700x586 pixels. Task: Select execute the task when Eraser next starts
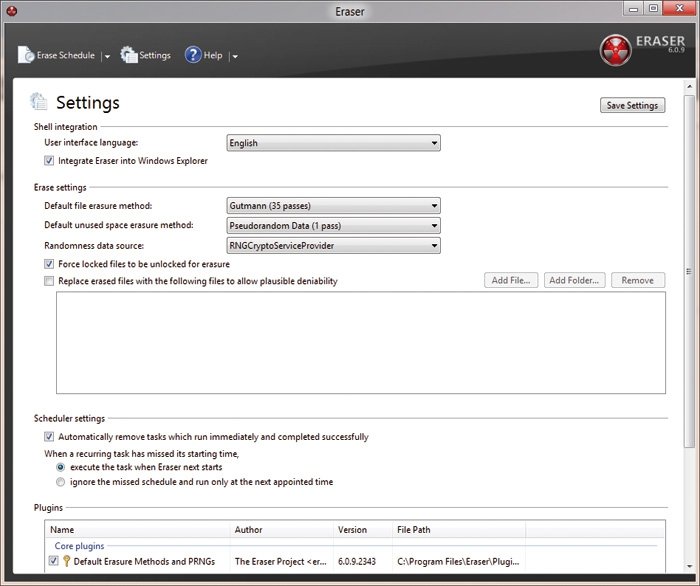[61, 467]
